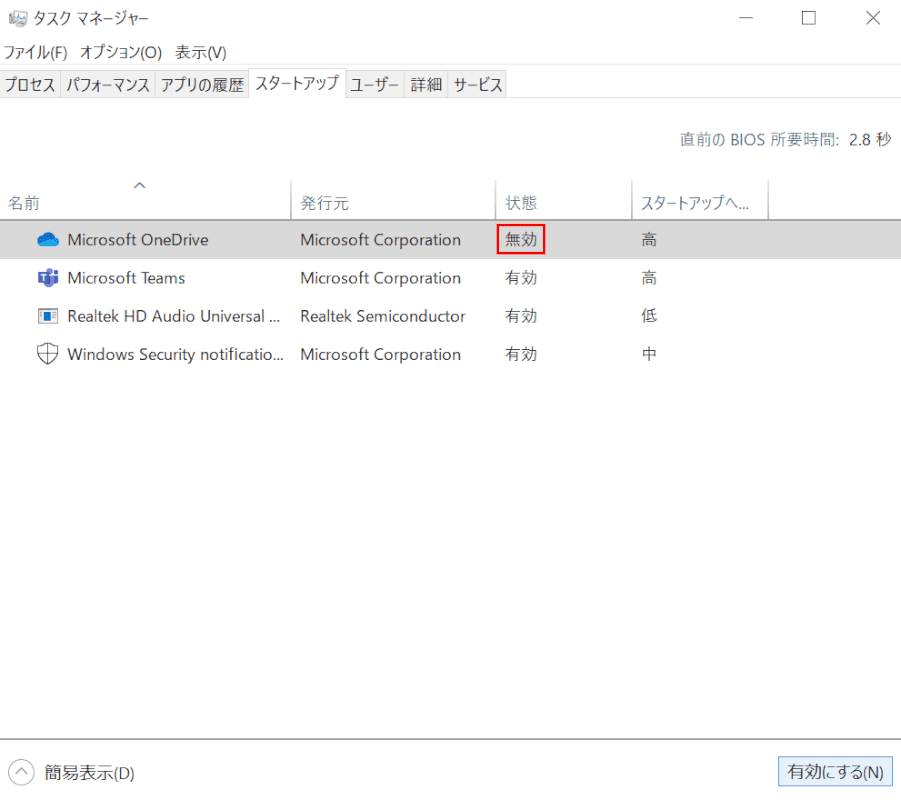The height and width of the screenshot is (800, 901).
Task: Collapse view using 簡易表示 arrow icon
Action: (21, 772)
